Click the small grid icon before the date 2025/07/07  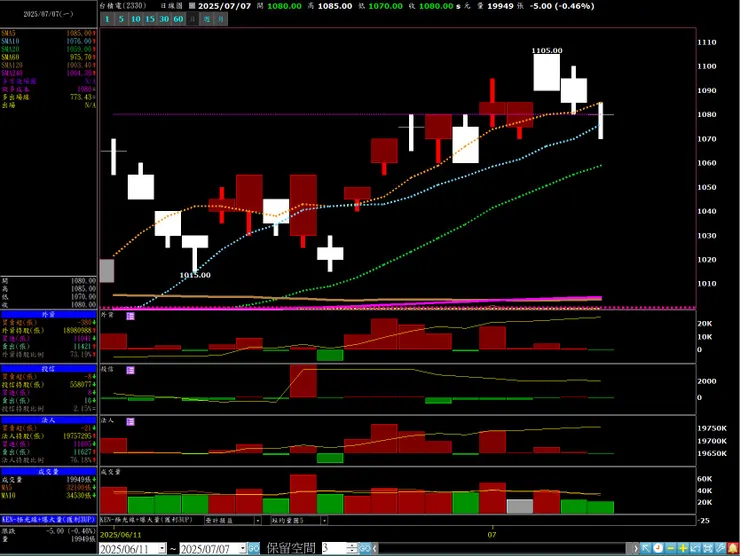pyautogui.click(x=192, y=6)
